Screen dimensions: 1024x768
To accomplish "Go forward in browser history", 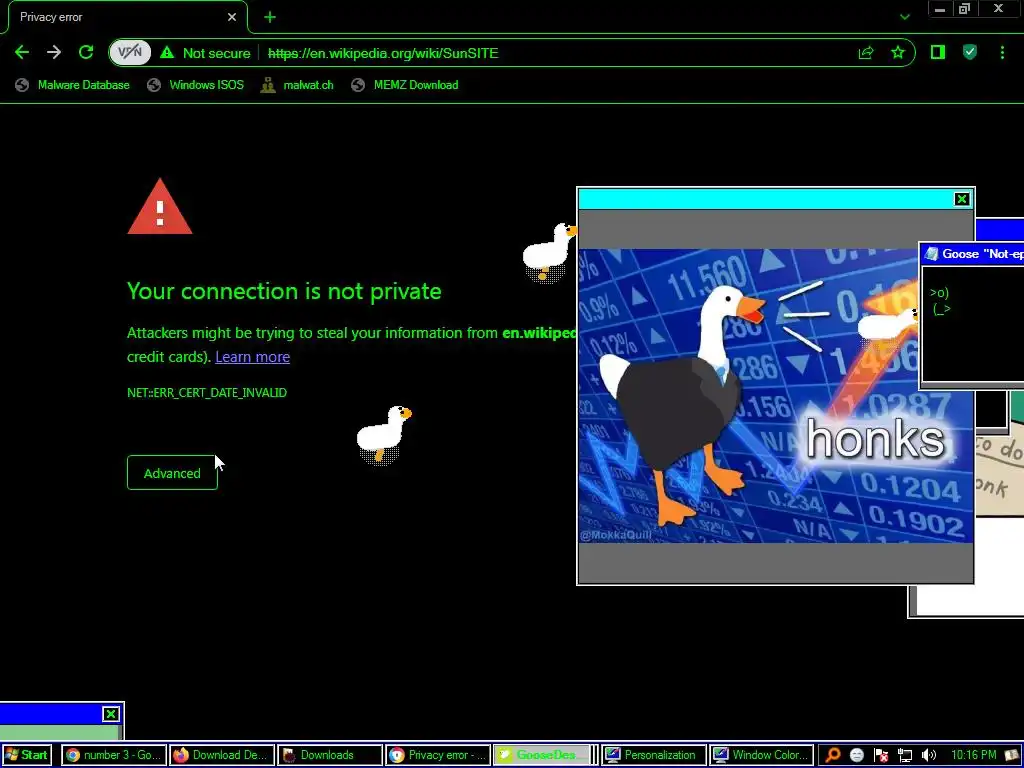I will tap(54, 53).
